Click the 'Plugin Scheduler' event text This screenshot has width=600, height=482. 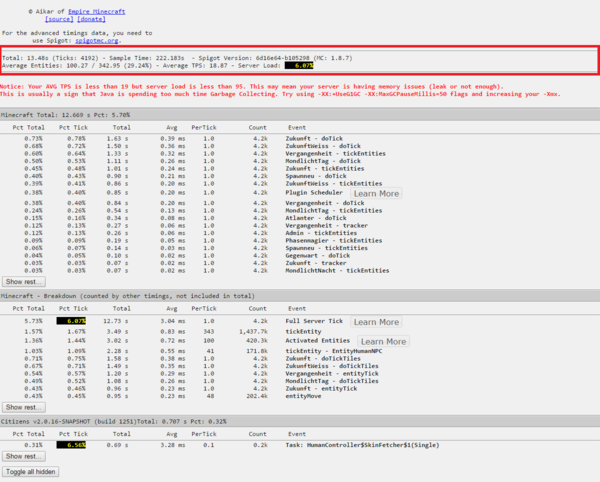tap(314, 192)
